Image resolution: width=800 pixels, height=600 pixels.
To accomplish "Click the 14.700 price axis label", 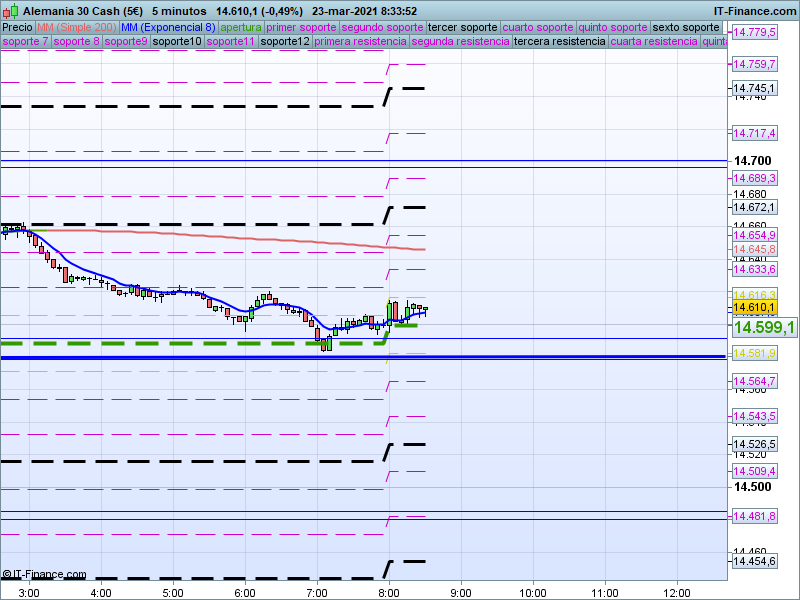I will pyautogui.click(x=752, y=161).
